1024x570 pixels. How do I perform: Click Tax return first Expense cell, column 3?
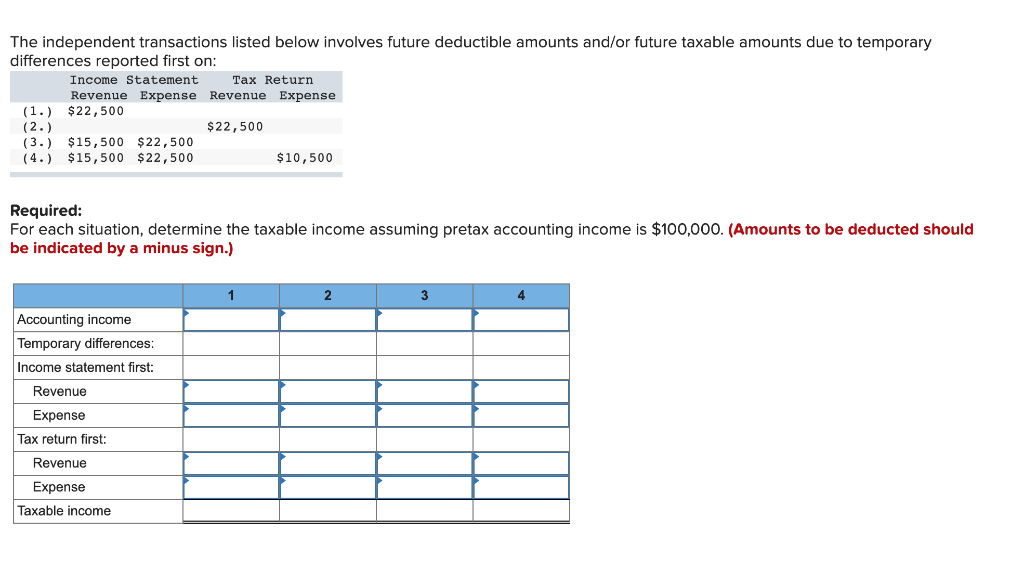point(424,488)
